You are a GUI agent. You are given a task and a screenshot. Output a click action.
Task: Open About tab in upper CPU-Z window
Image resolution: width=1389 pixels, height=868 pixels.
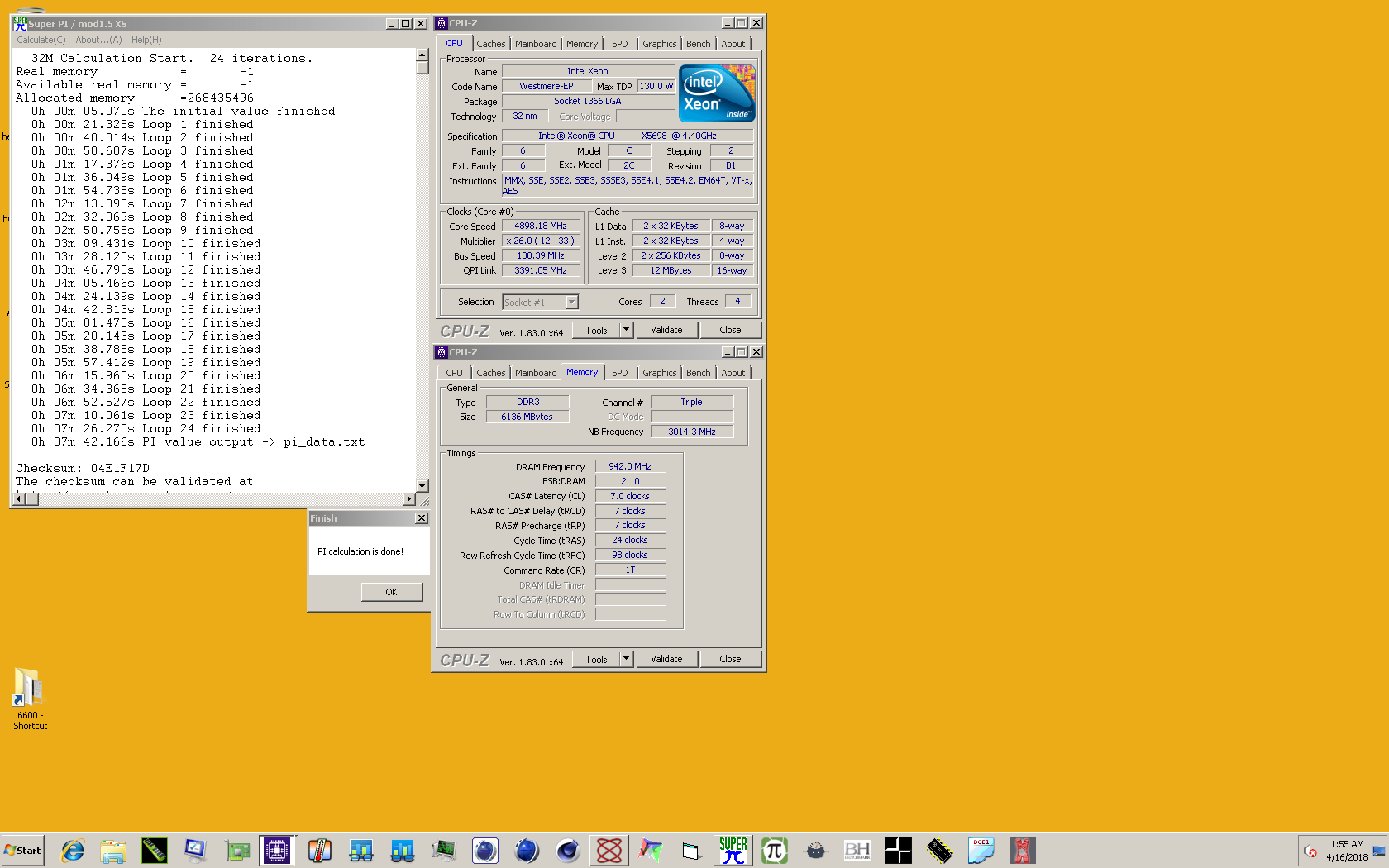click(733, 44)
